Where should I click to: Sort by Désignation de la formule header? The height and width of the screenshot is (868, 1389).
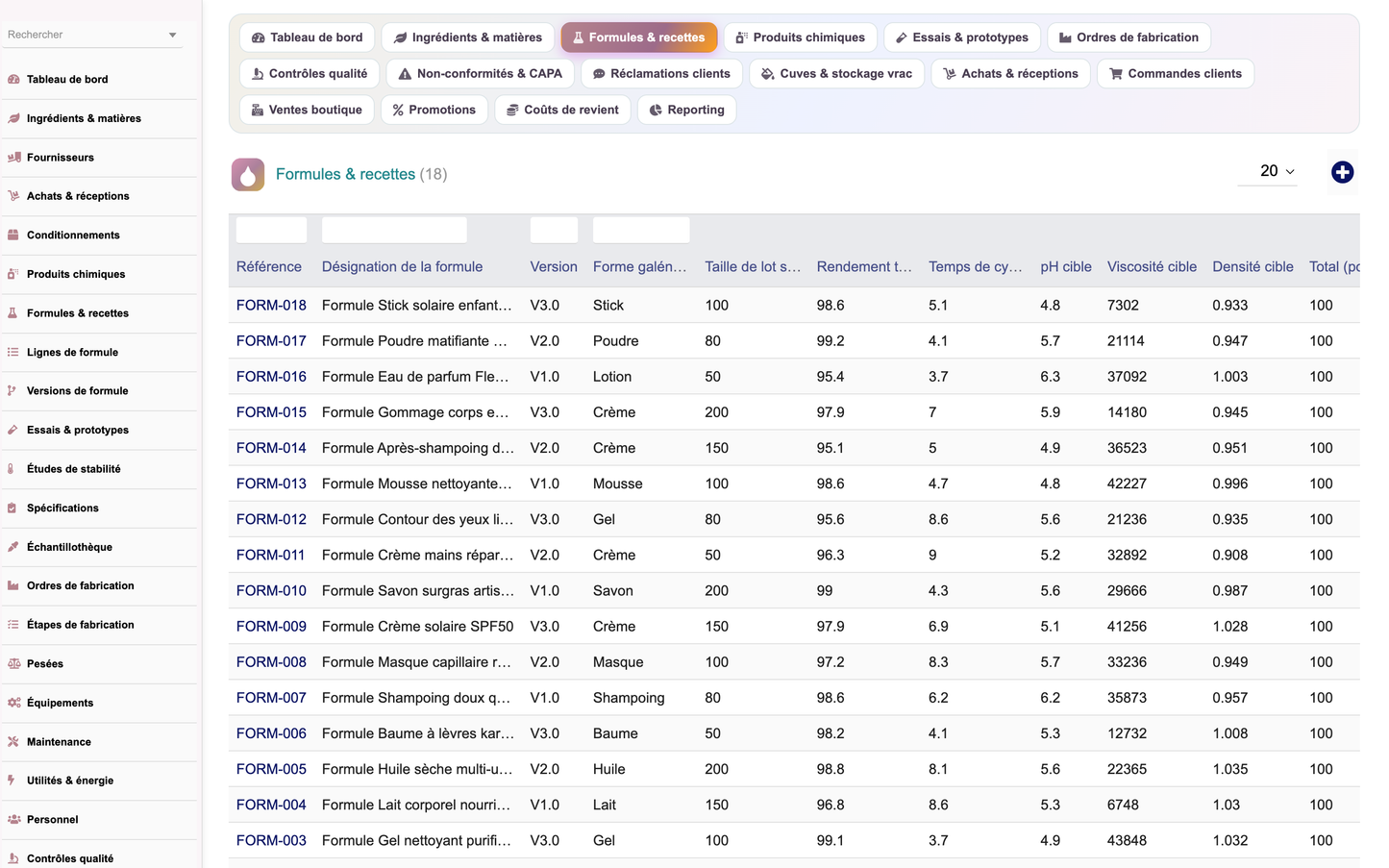click(x=402, y=267)
